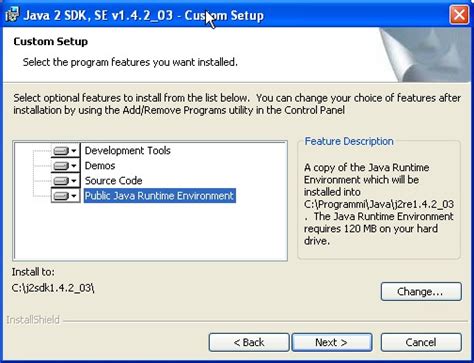The image size is (474, 363).
Task: Close the Custom Setup window
Action: pos(459,15)
